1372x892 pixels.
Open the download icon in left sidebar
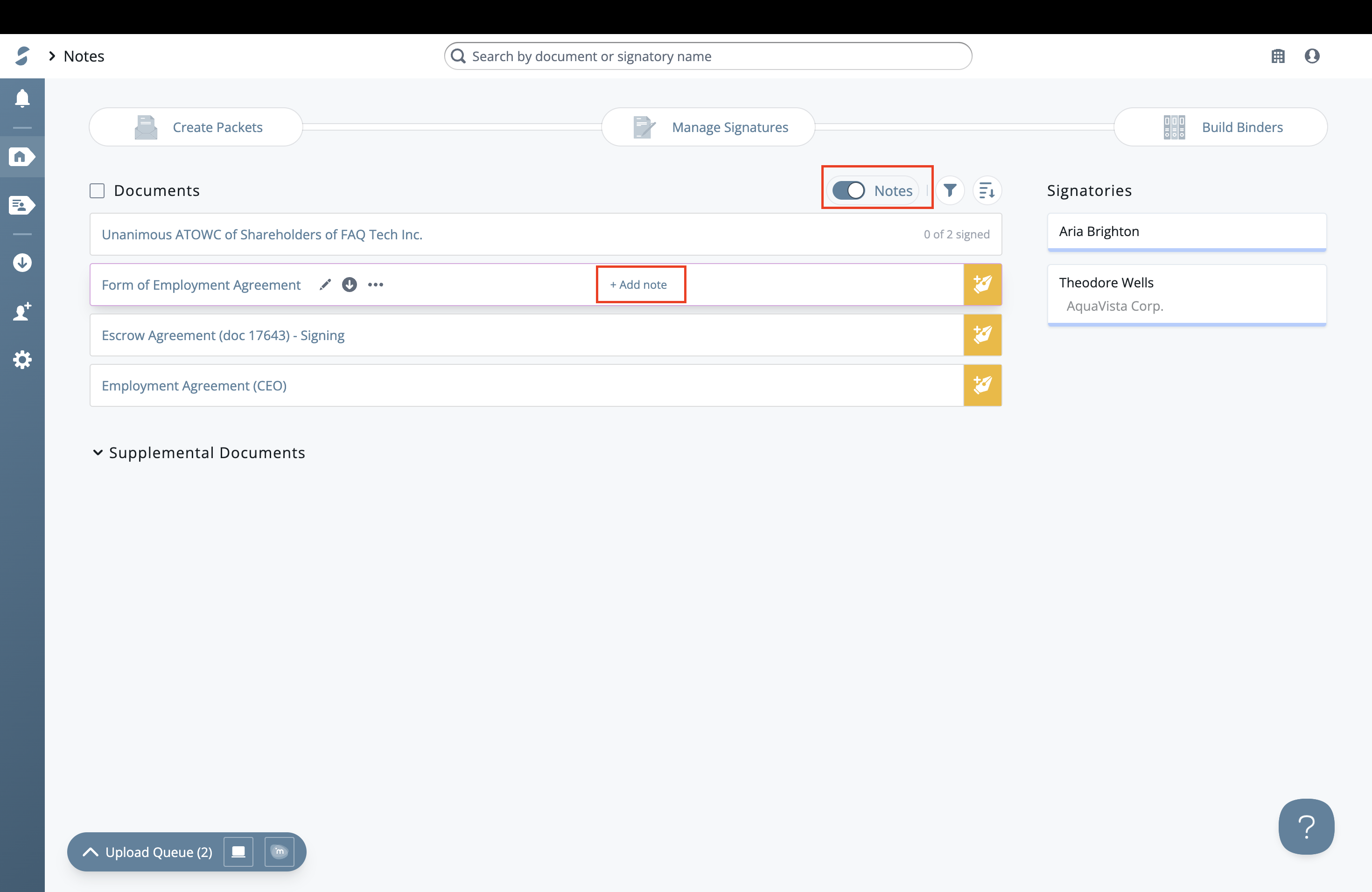pyautogui.click(x=22, y=263)
